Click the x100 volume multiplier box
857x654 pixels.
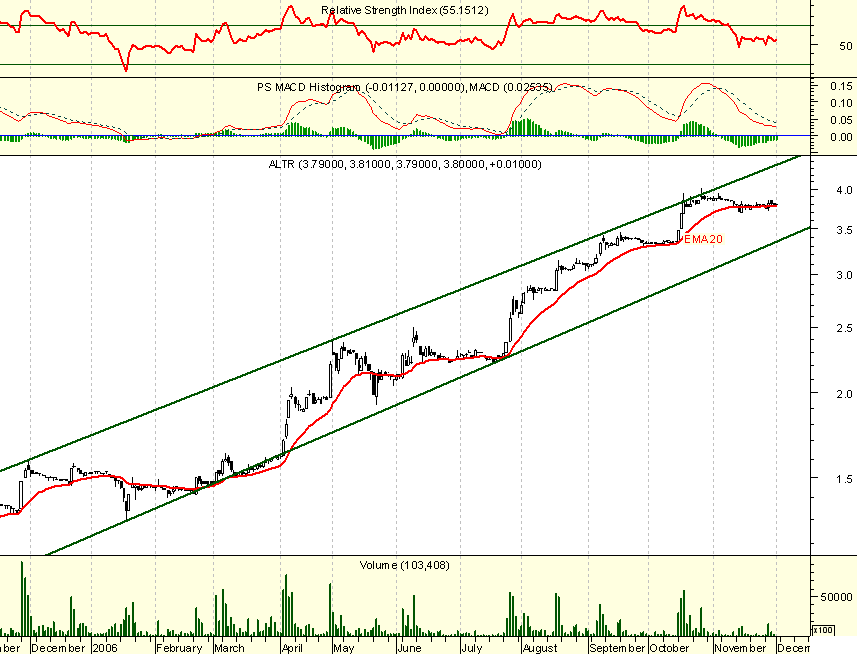pos(823,630)
